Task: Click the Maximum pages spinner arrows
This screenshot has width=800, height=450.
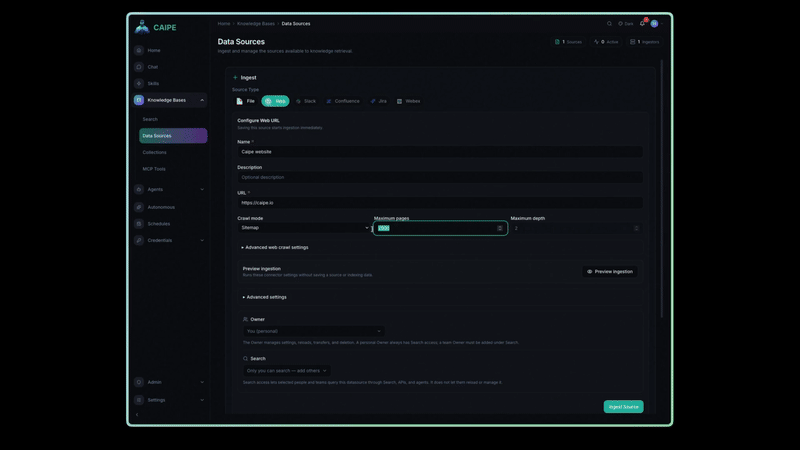Action: coord(500,228)
